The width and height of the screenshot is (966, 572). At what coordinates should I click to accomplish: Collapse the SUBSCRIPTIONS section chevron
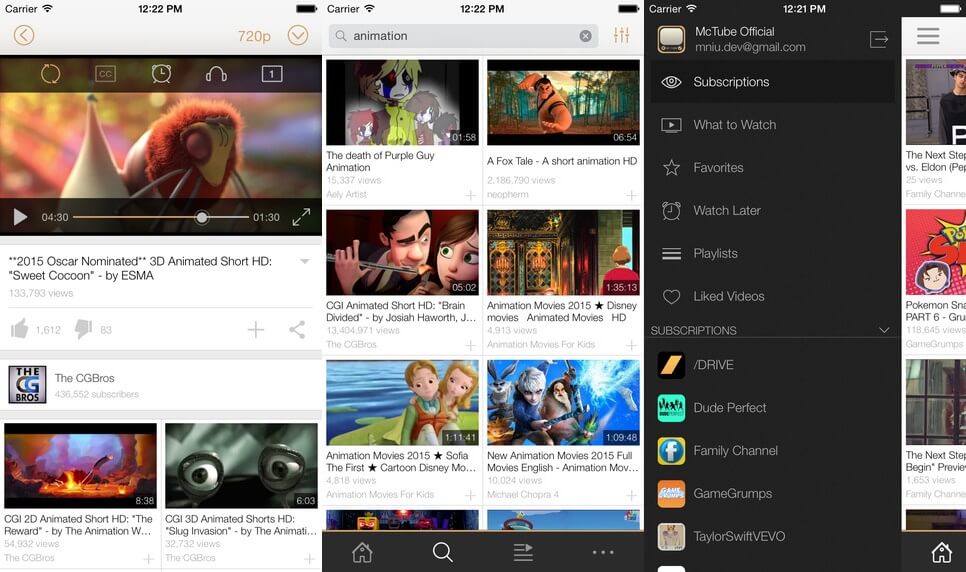pos(884,330)
